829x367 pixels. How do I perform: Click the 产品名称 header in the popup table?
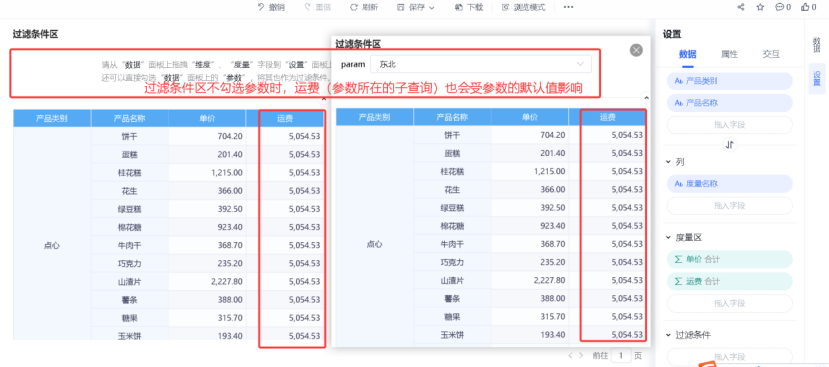[x=452, y=117]
